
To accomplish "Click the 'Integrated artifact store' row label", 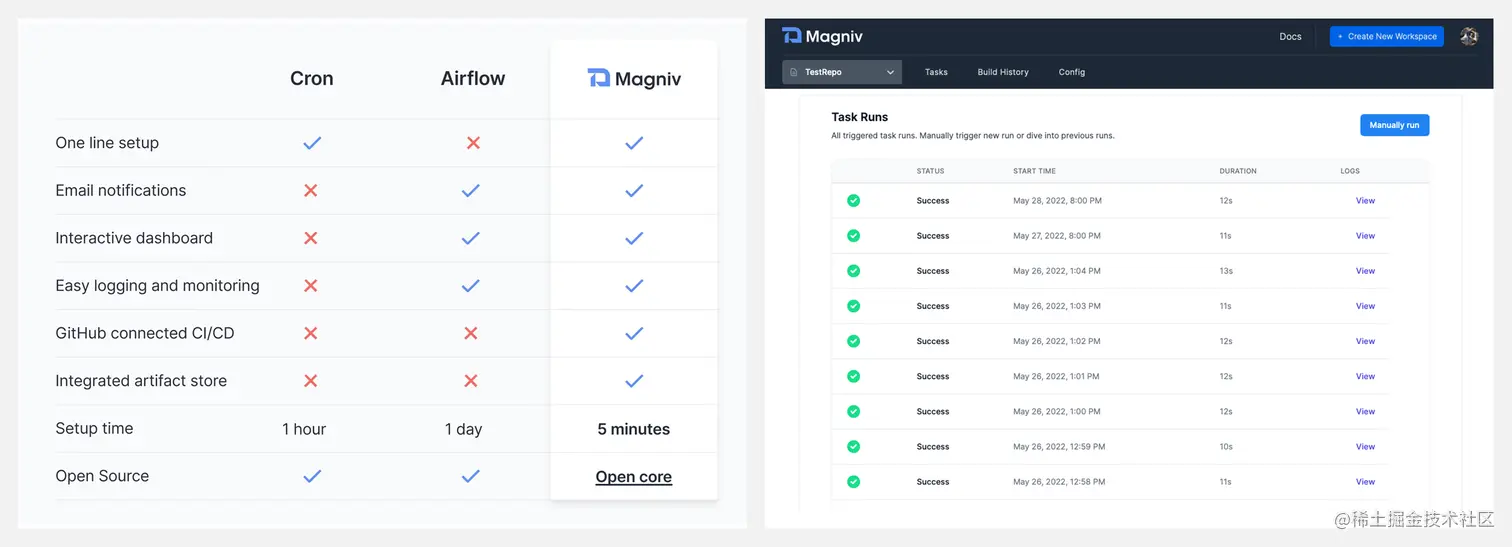I will [x=141, y=381].
